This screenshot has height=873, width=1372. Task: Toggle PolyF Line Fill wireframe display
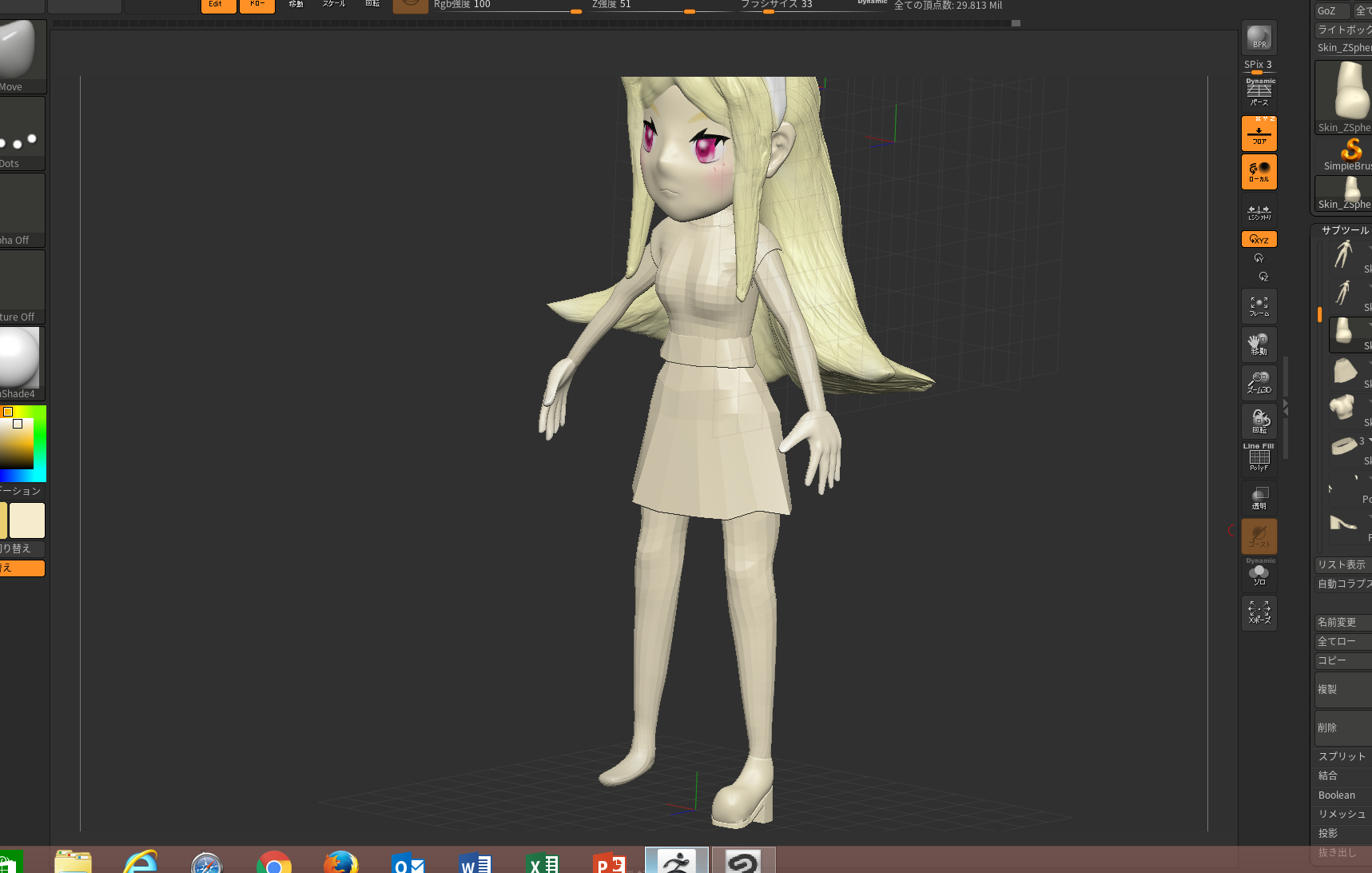pyautogui.click(x=1259, y=458)
